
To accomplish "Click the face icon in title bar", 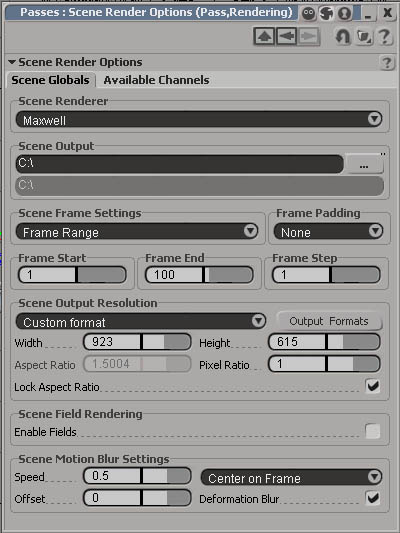I will (x=309, y=14).
